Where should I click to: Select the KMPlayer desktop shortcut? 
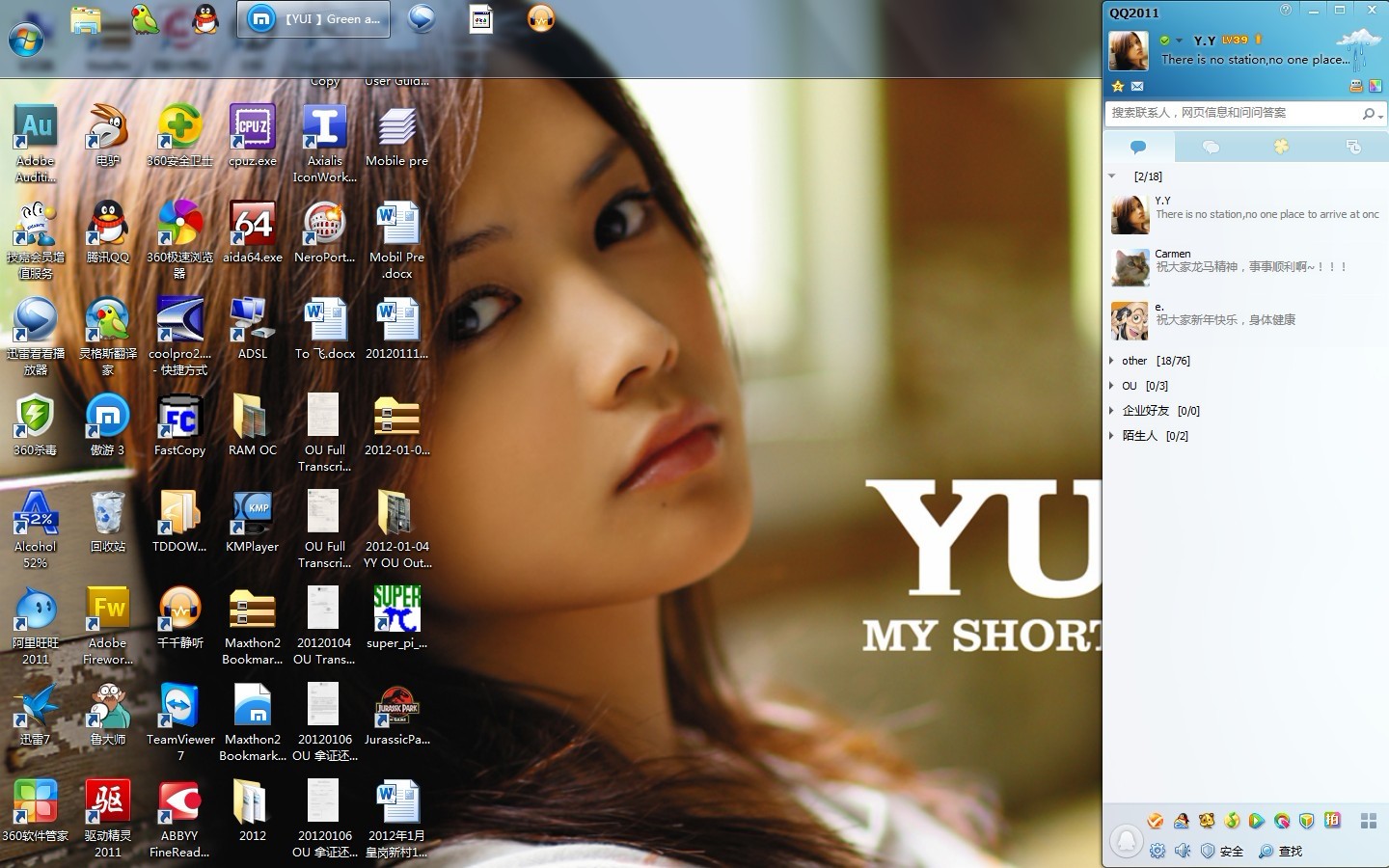(x=253, y=522)
